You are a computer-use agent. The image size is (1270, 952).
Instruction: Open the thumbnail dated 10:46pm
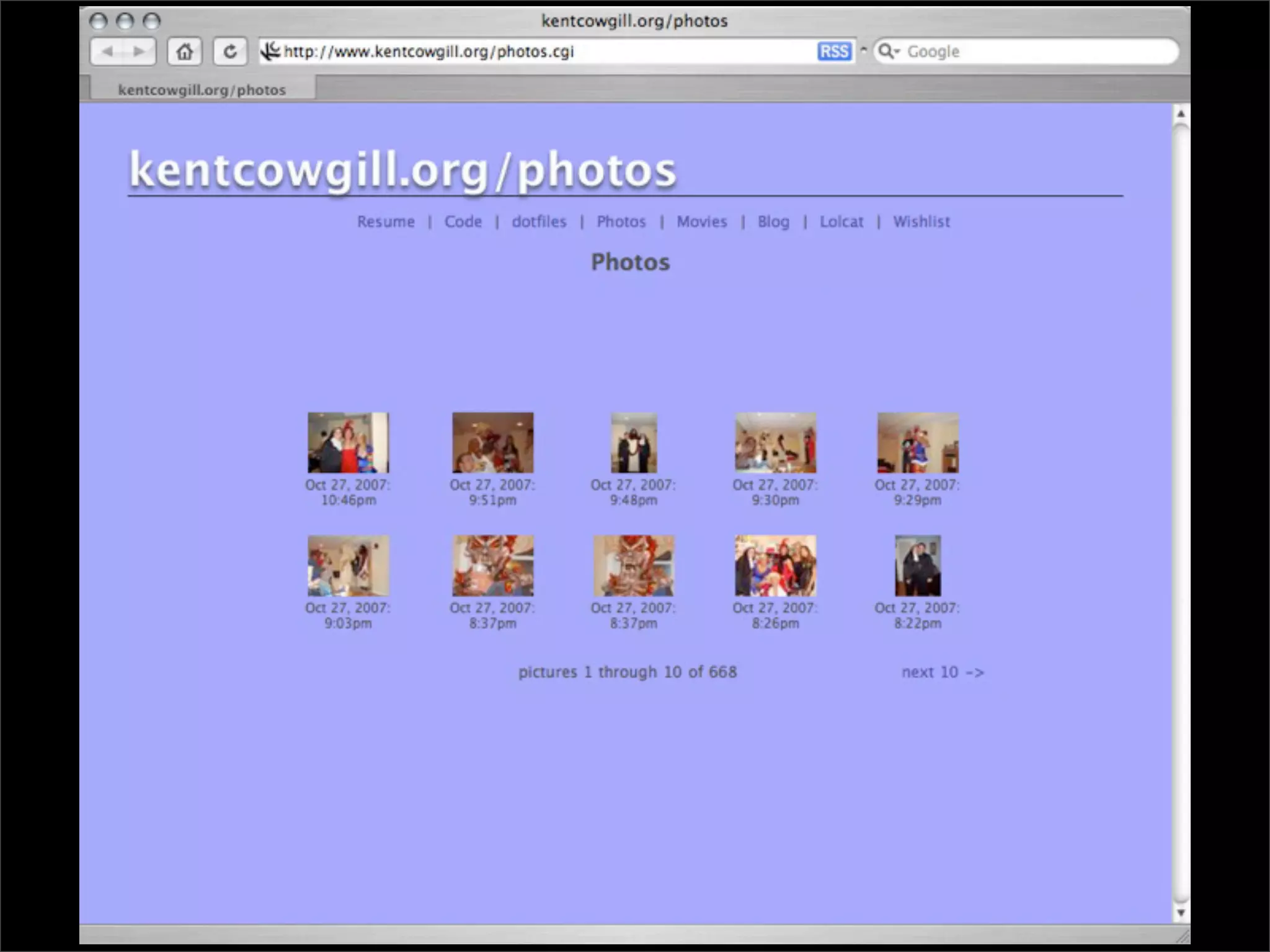tap(348, 443)
